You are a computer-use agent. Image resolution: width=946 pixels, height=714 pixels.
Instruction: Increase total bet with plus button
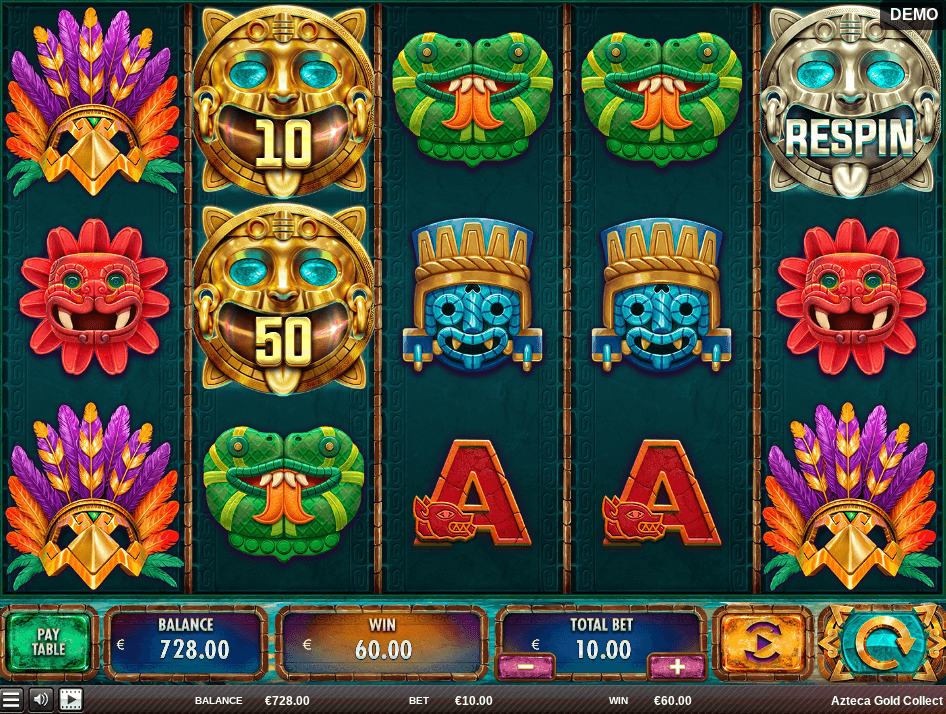676,666
